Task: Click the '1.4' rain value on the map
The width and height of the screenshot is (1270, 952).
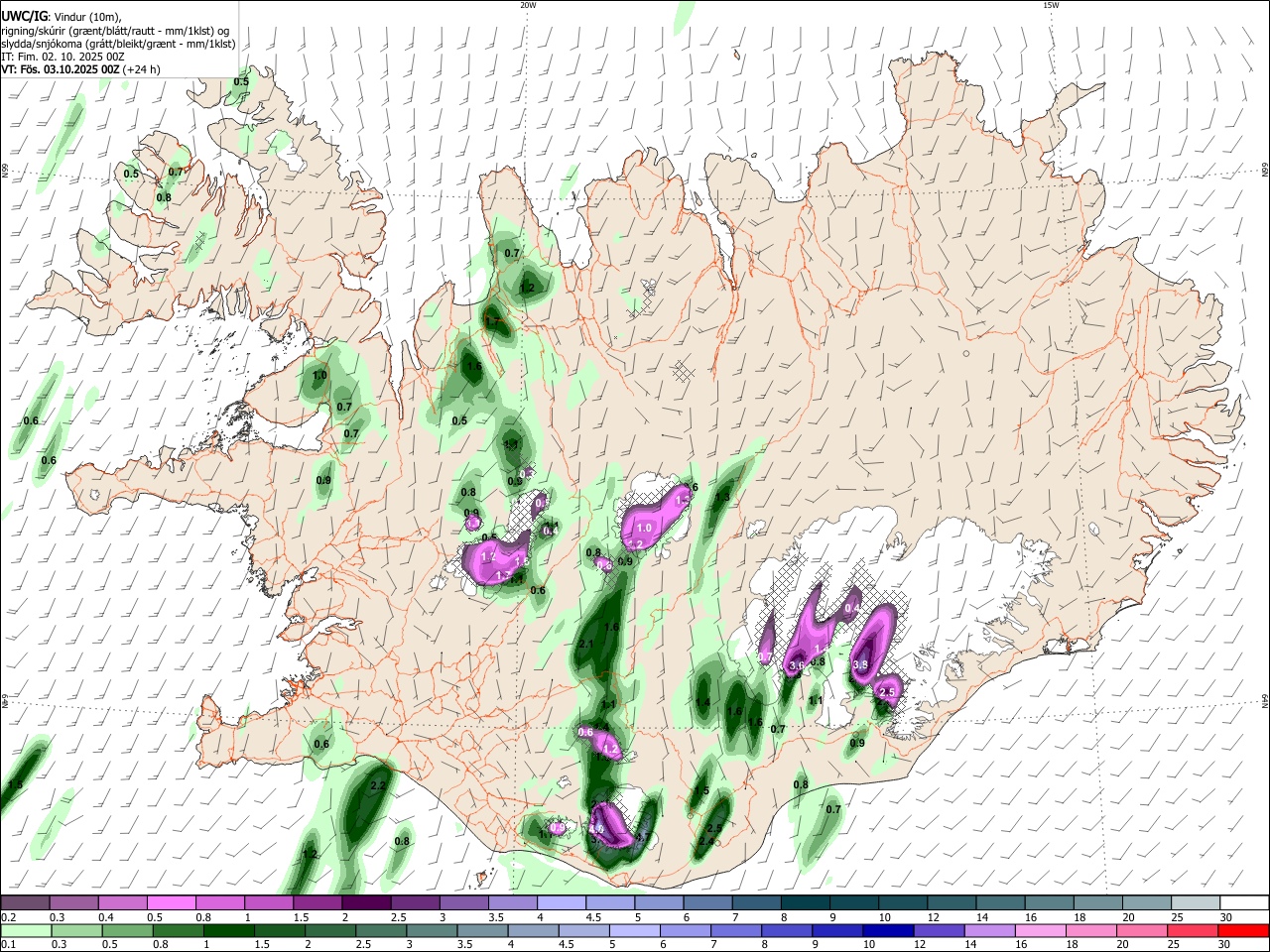Action: (x=702, y=702)
